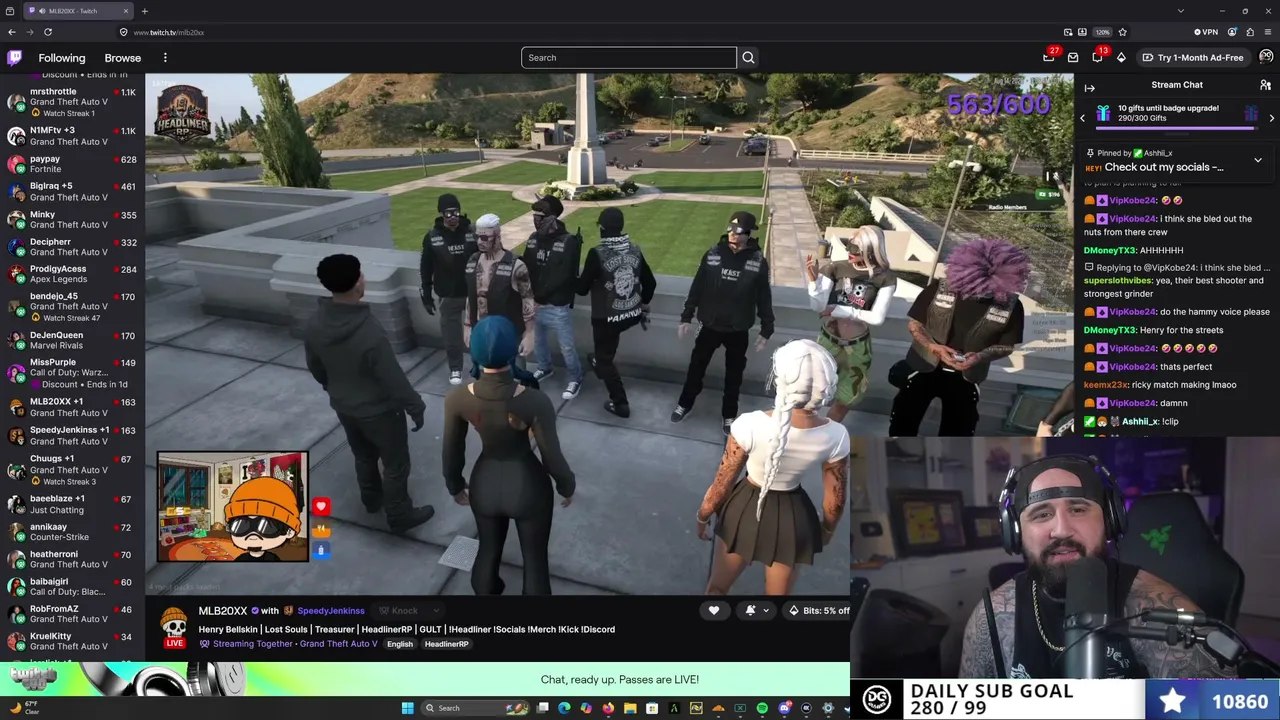Open Microsoft Edge from the taskbar
The width and height of the screenshot is (1280, 720).
tap(564, 708)
